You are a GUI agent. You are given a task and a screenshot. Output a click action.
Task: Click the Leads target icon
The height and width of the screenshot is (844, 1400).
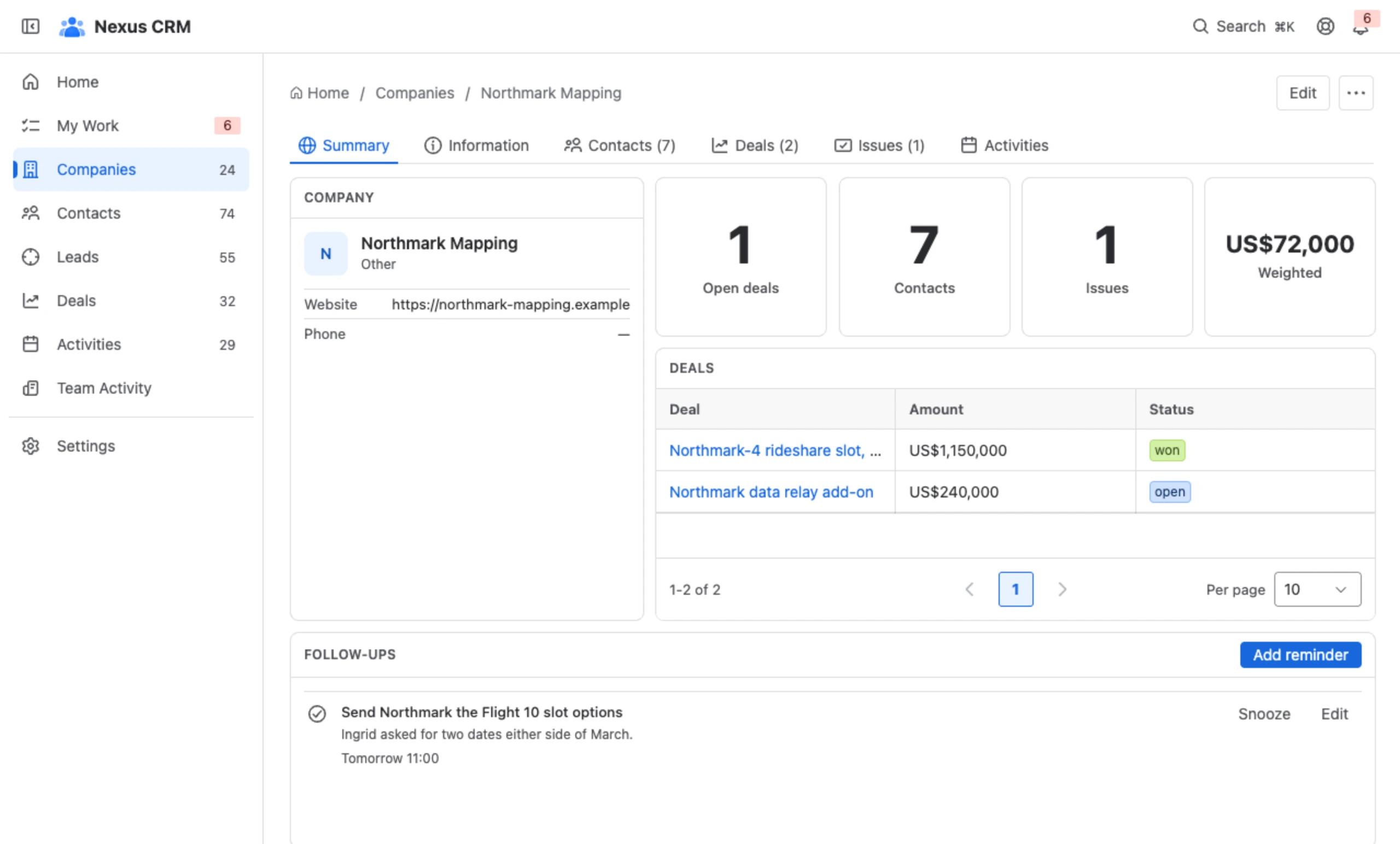coord(31,257)
